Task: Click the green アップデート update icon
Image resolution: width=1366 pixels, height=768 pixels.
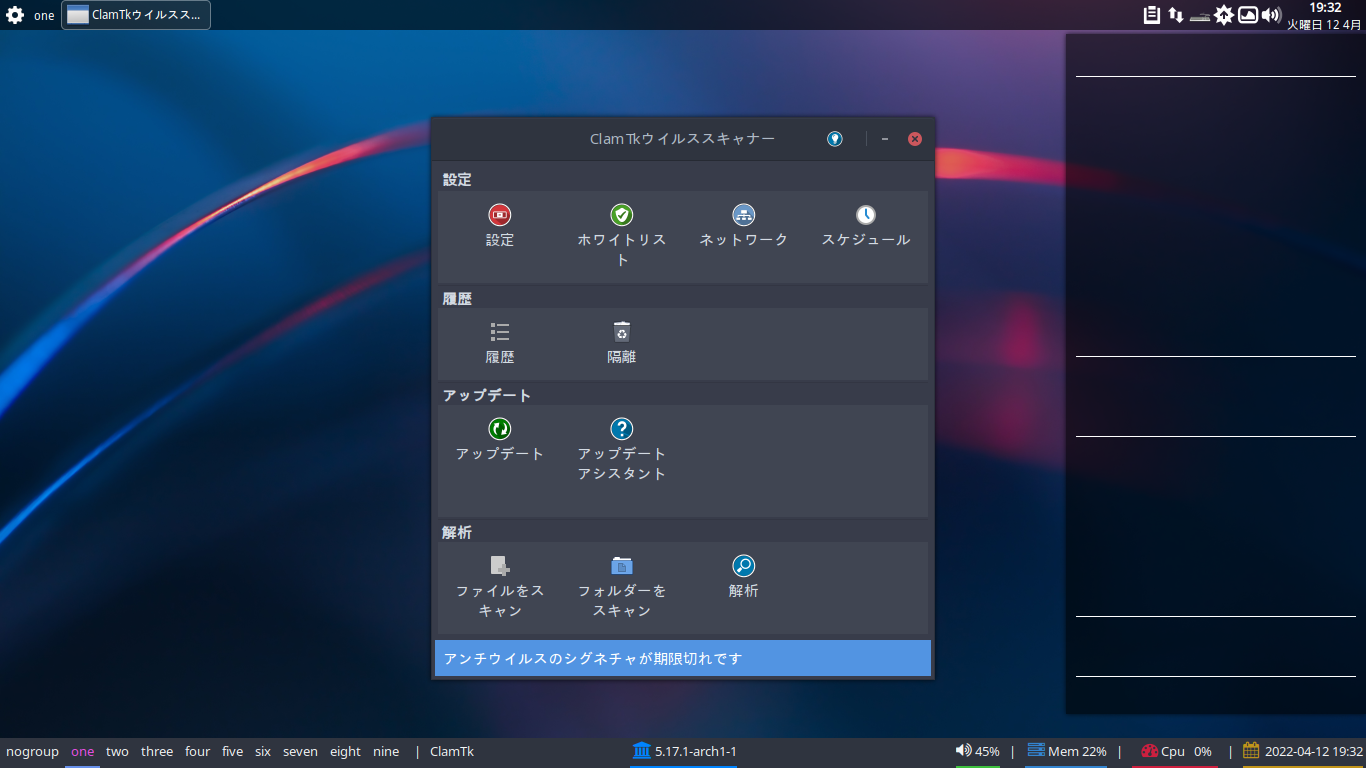Action: pos(500,429)
